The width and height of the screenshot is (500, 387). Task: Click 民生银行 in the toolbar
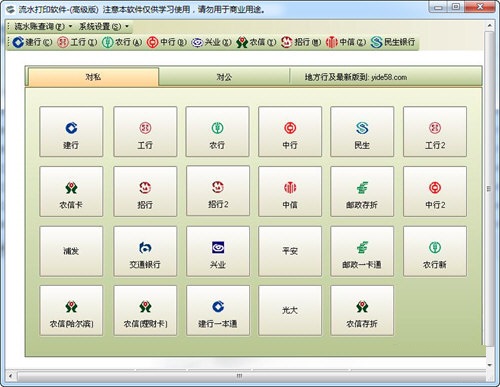tap(393, 42)
